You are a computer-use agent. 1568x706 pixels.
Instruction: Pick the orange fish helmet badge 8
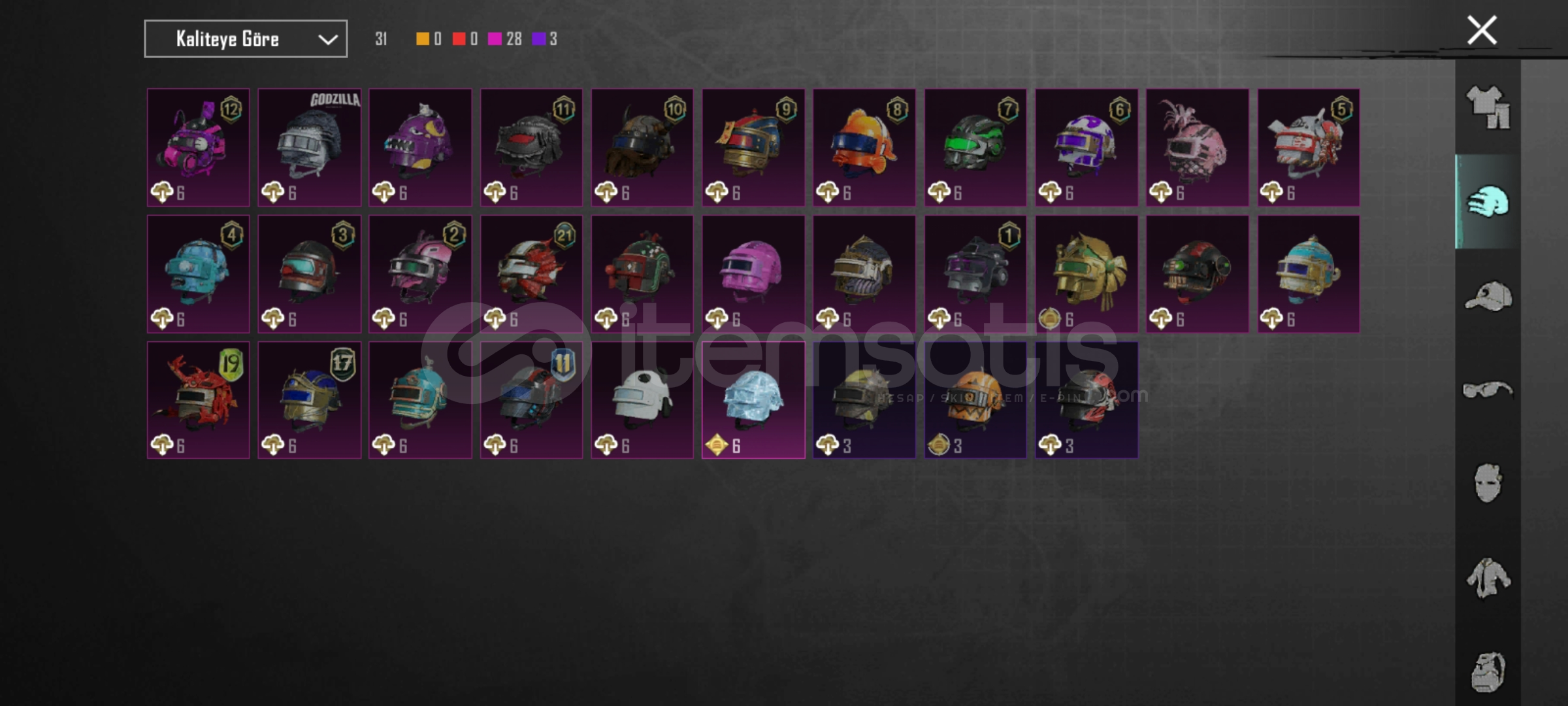pos(864,148)
